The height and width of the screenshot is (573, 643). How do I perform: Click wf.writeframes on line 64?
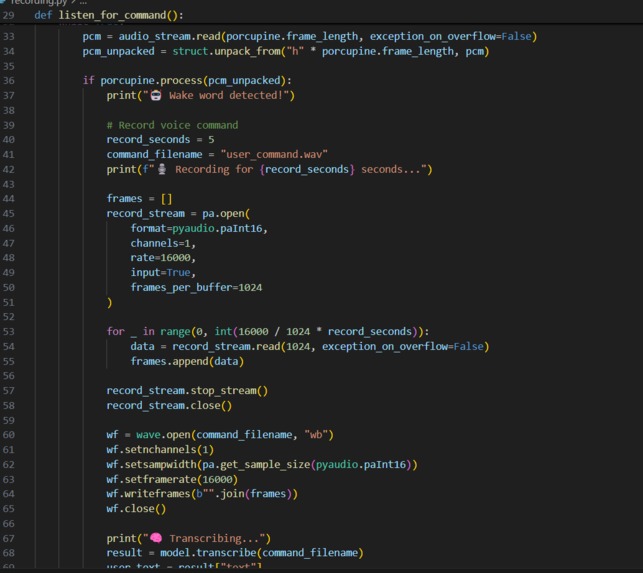pos(148,494)
